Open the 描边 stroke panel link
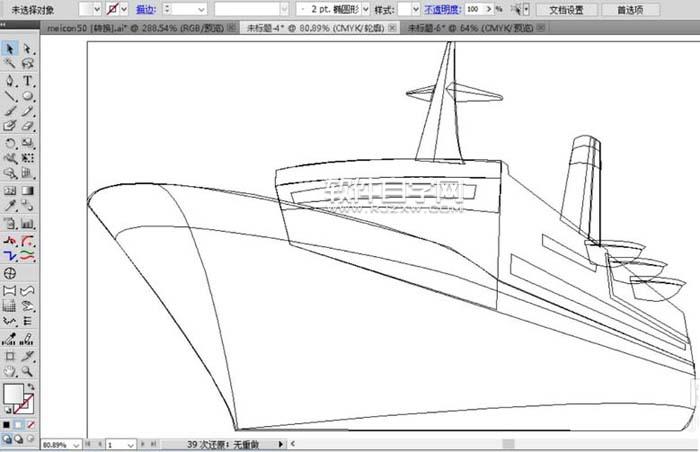Image resolution: width=700 pixels, height=452 pixels. pos(146,9)
